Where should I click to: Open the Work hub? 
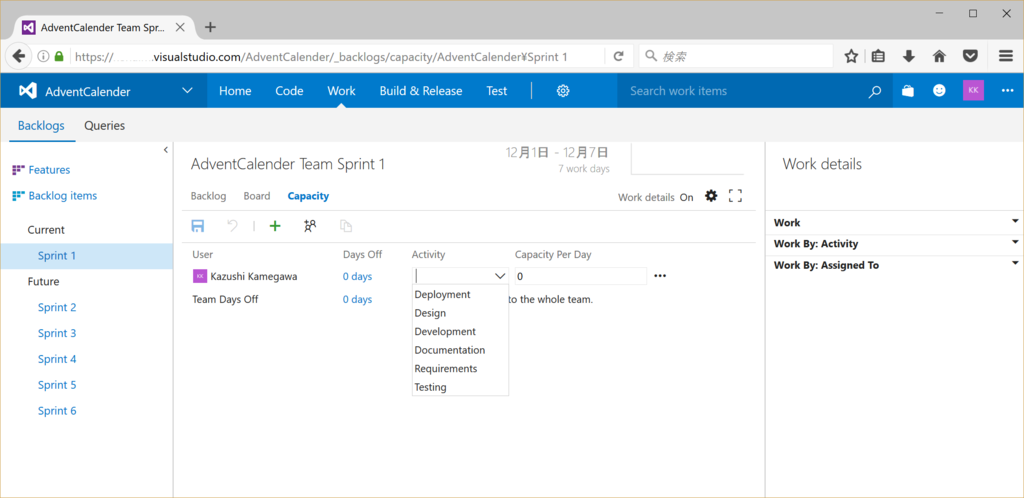[x=342, y=91]
